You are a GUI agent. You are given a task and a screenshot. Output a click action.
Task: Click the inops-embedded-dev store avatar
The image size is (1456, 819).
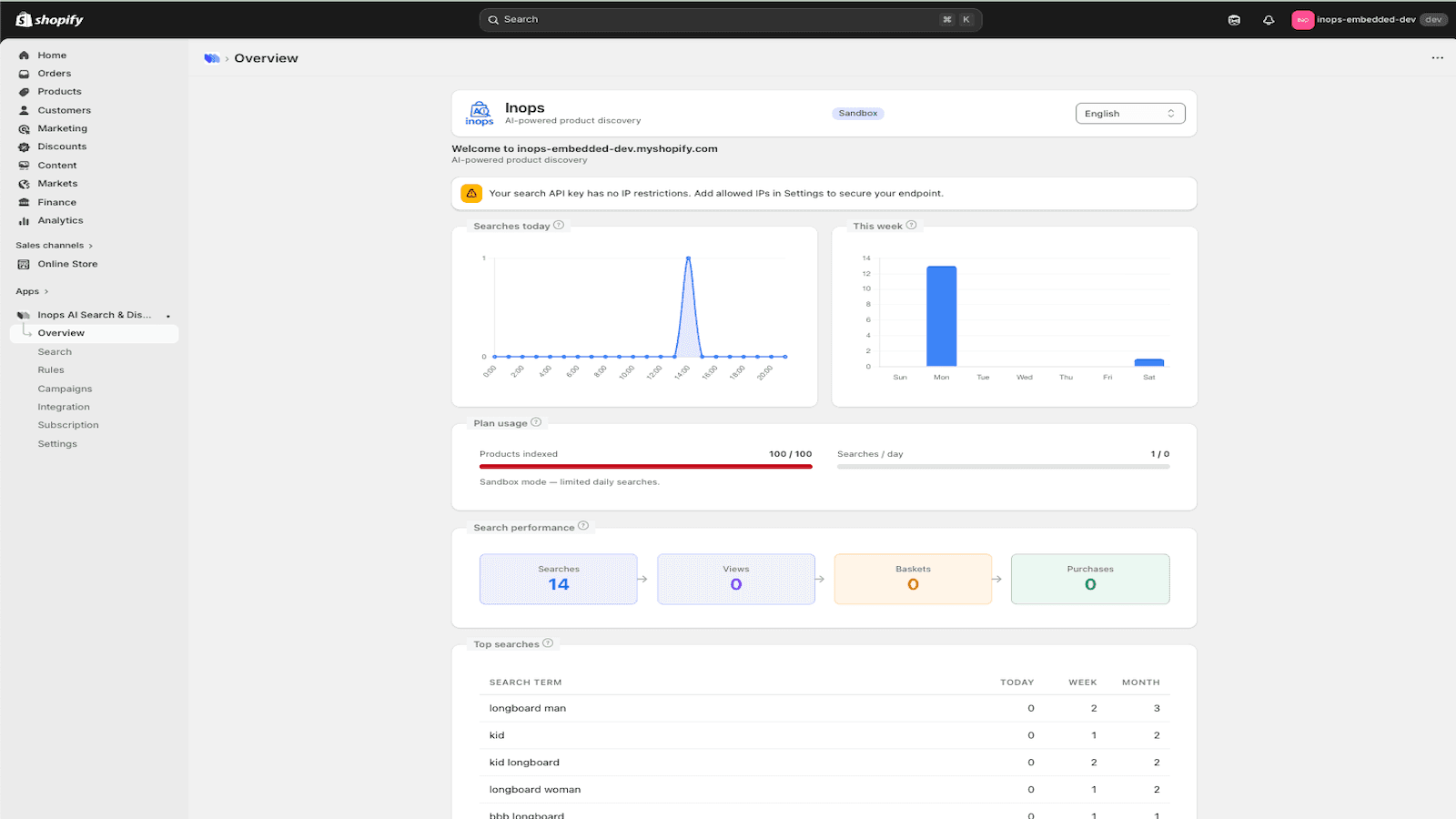[1302, 20]
